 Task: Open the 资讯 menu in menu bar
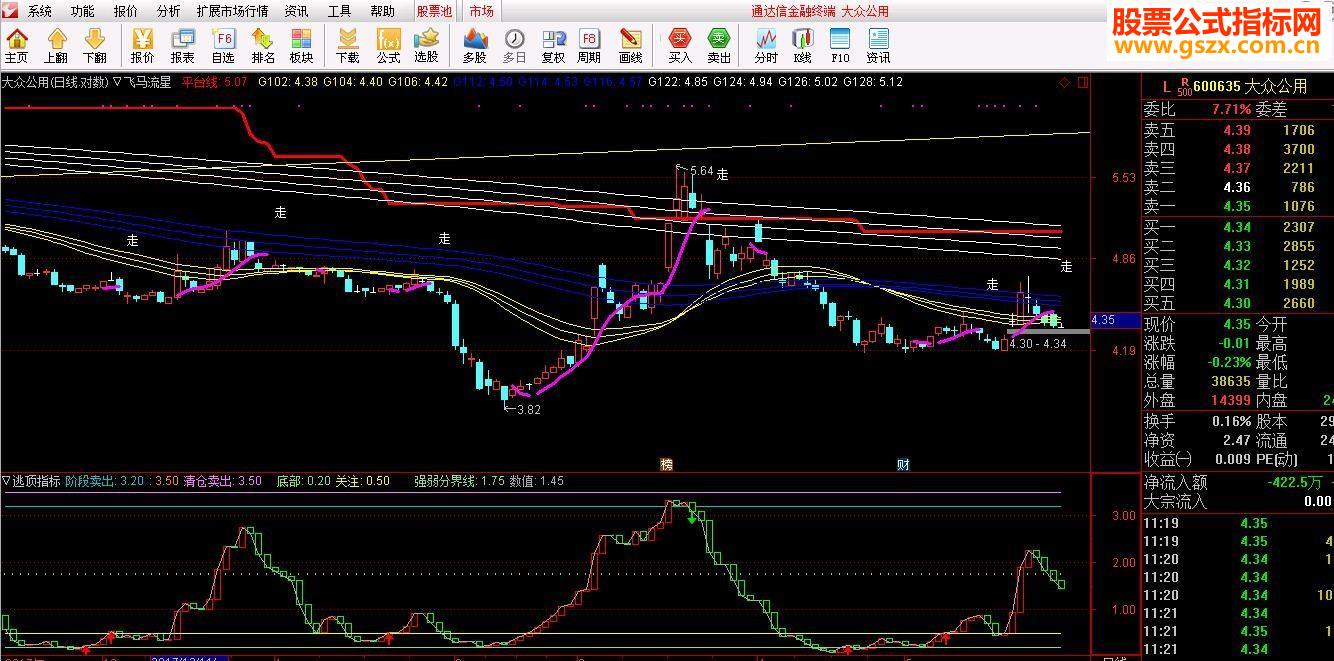point(296,11)
